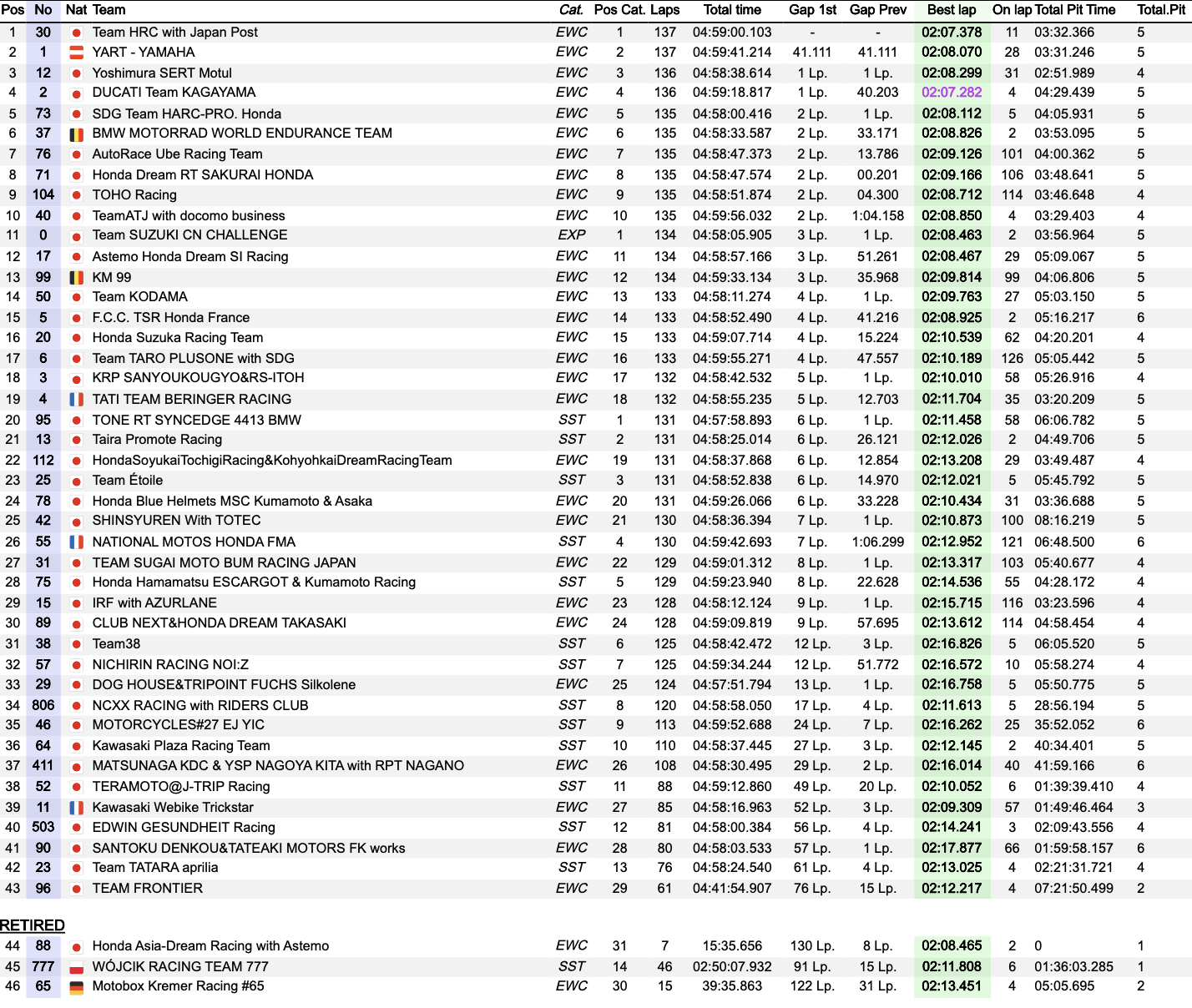Click the French flag beside Kawasaki Webike Trickstar
Screen dimensions: 1192x1008
[x=76, y=808]
